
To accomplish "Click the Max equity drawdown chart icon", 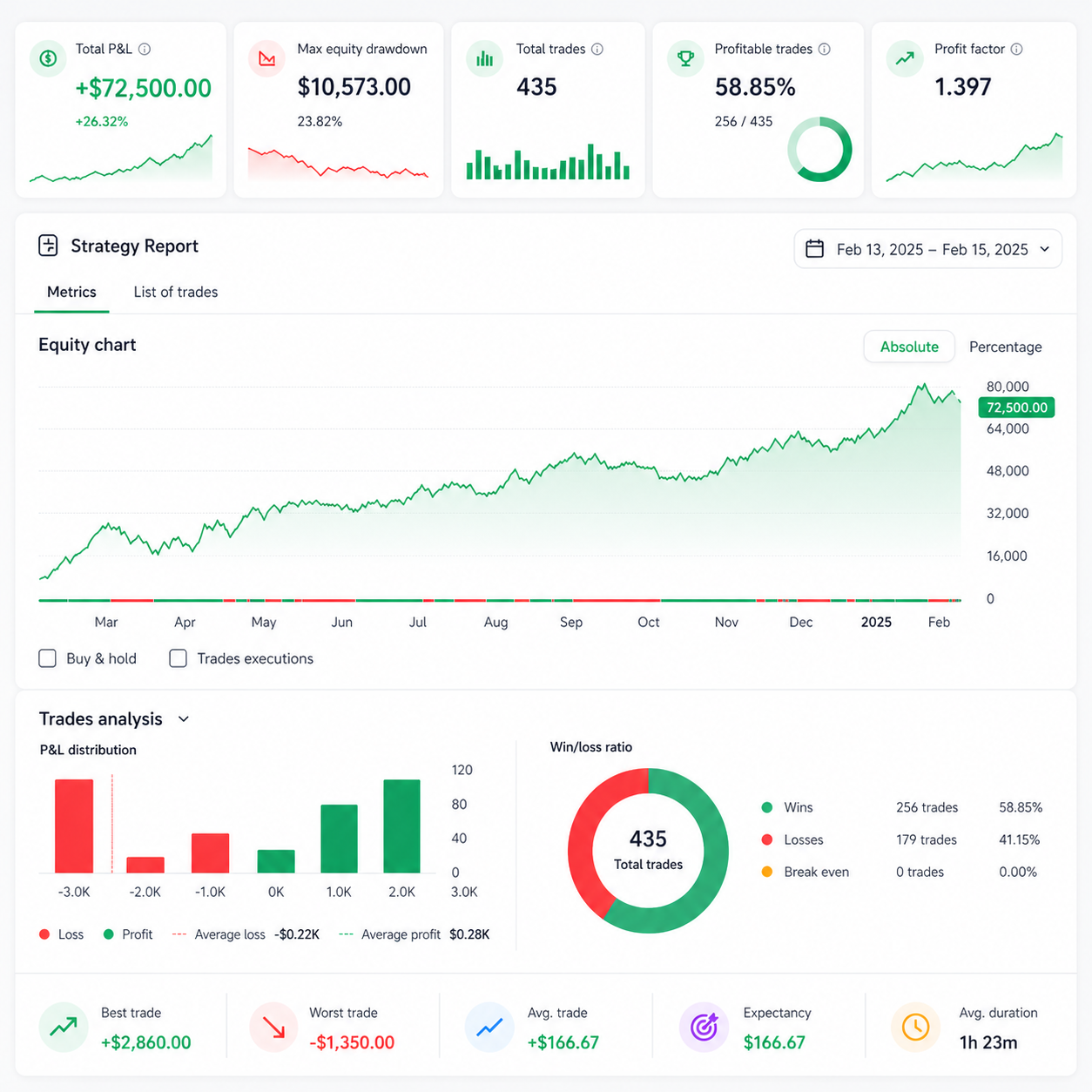I will point(267,58).
